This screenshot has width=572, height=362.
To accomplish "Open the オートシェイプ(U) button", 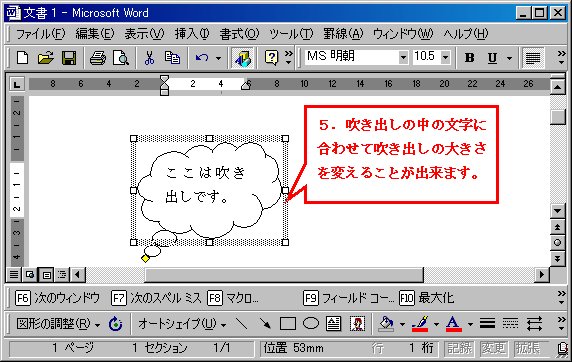I will tap(182, 324).
